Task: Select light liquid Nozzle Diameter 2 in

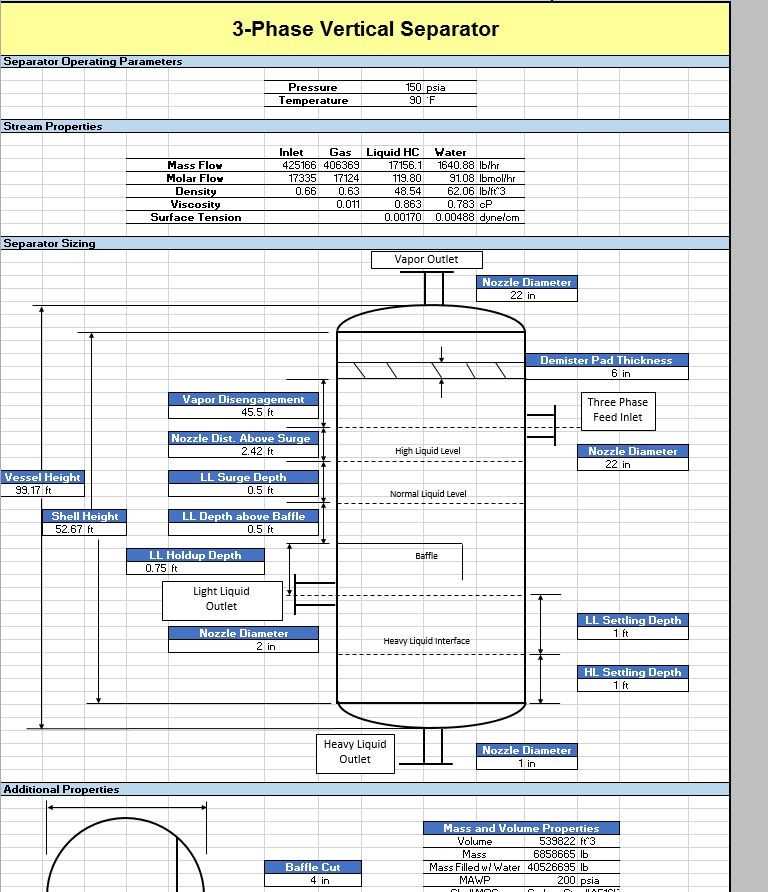Action: tap(243, 646)
